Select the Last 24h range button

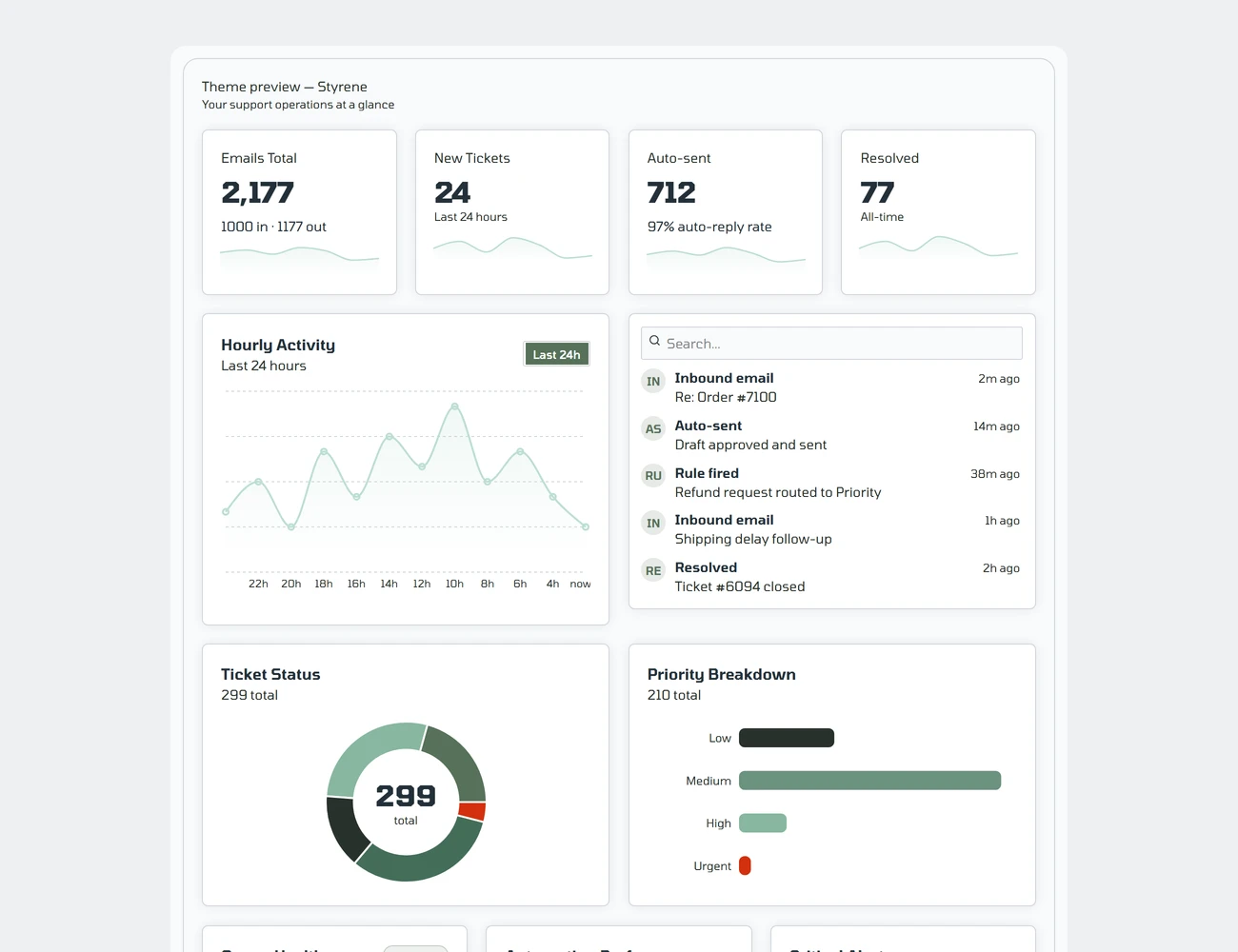pyautogui.click(x=557, y=354)
